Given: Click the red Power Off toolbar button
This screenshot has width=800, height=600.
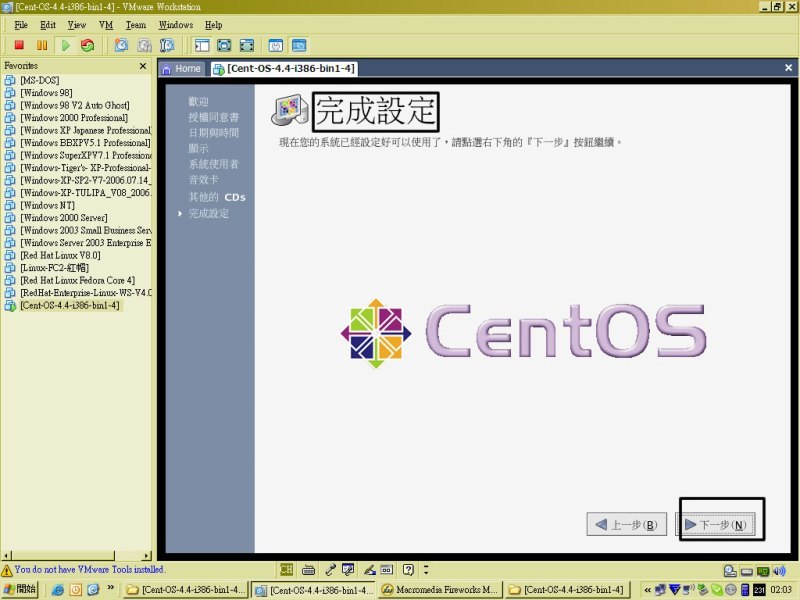Looking at the screenshot, I should [x=19, y=45].
